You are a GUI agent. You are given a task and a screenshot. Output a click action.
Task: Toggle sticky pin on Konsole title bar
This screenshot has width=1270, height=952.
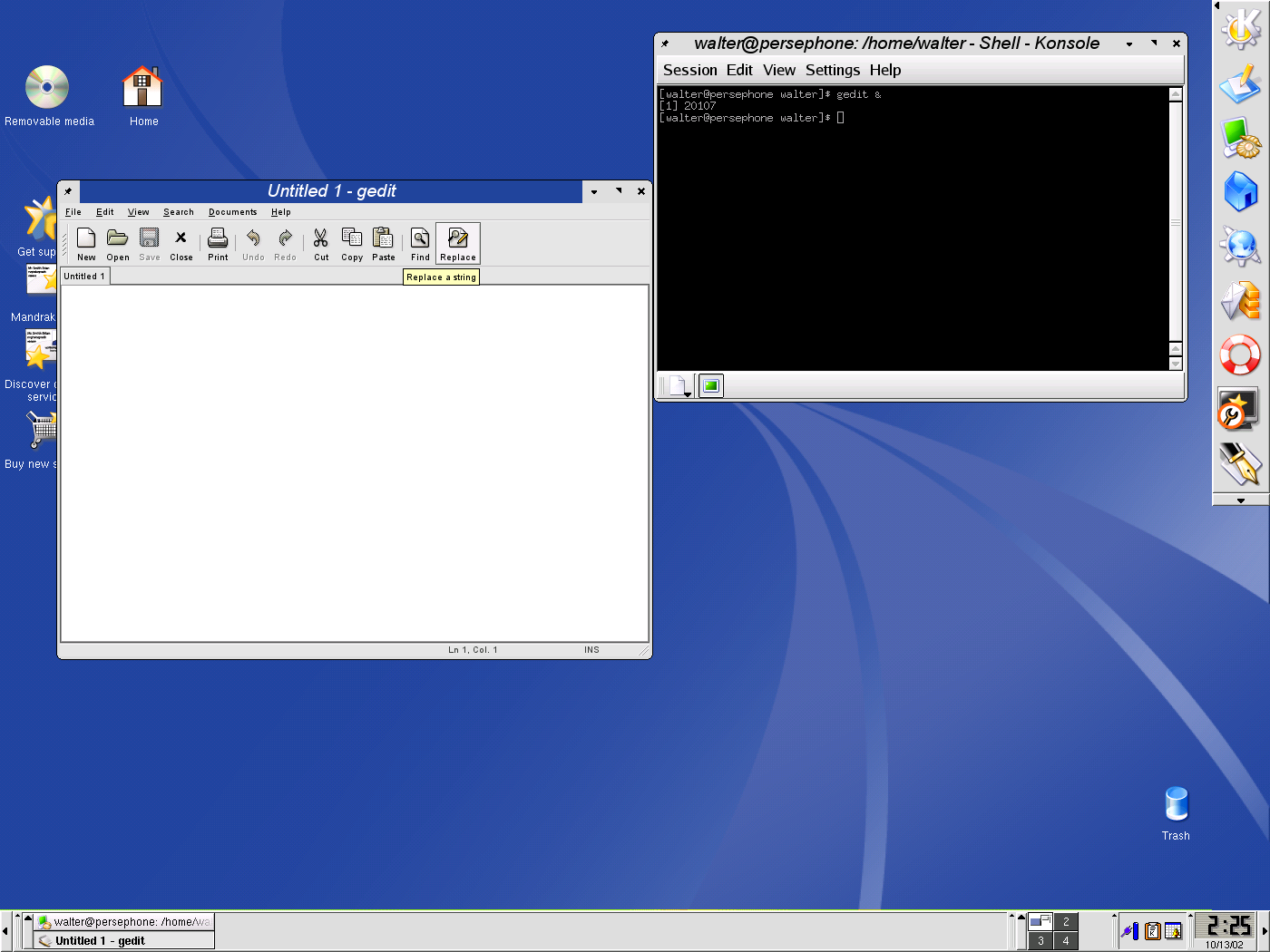click(x=665, y=44)
